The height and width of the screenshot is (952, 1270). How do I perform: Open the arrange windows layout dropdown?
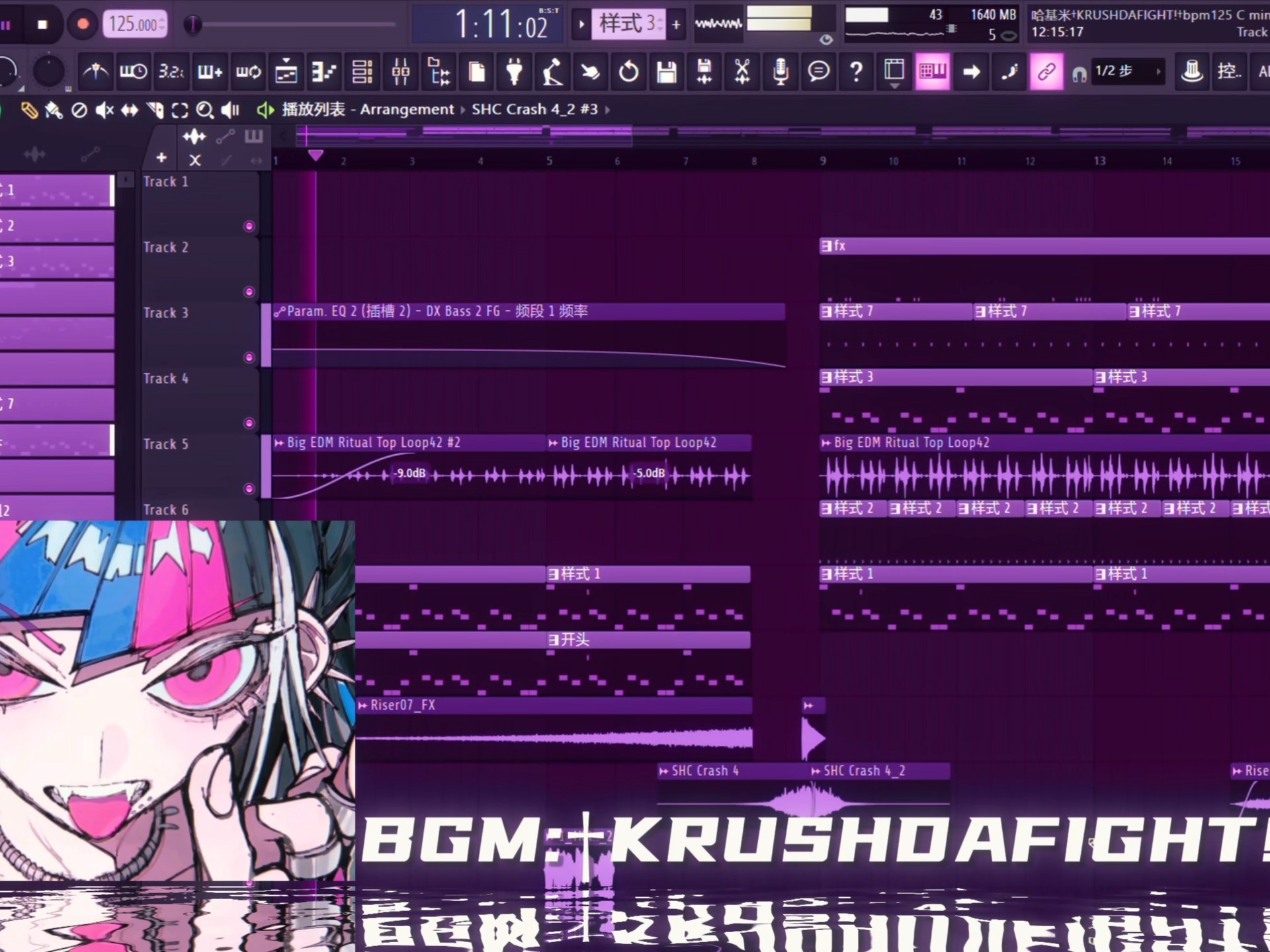pos(894,71)
